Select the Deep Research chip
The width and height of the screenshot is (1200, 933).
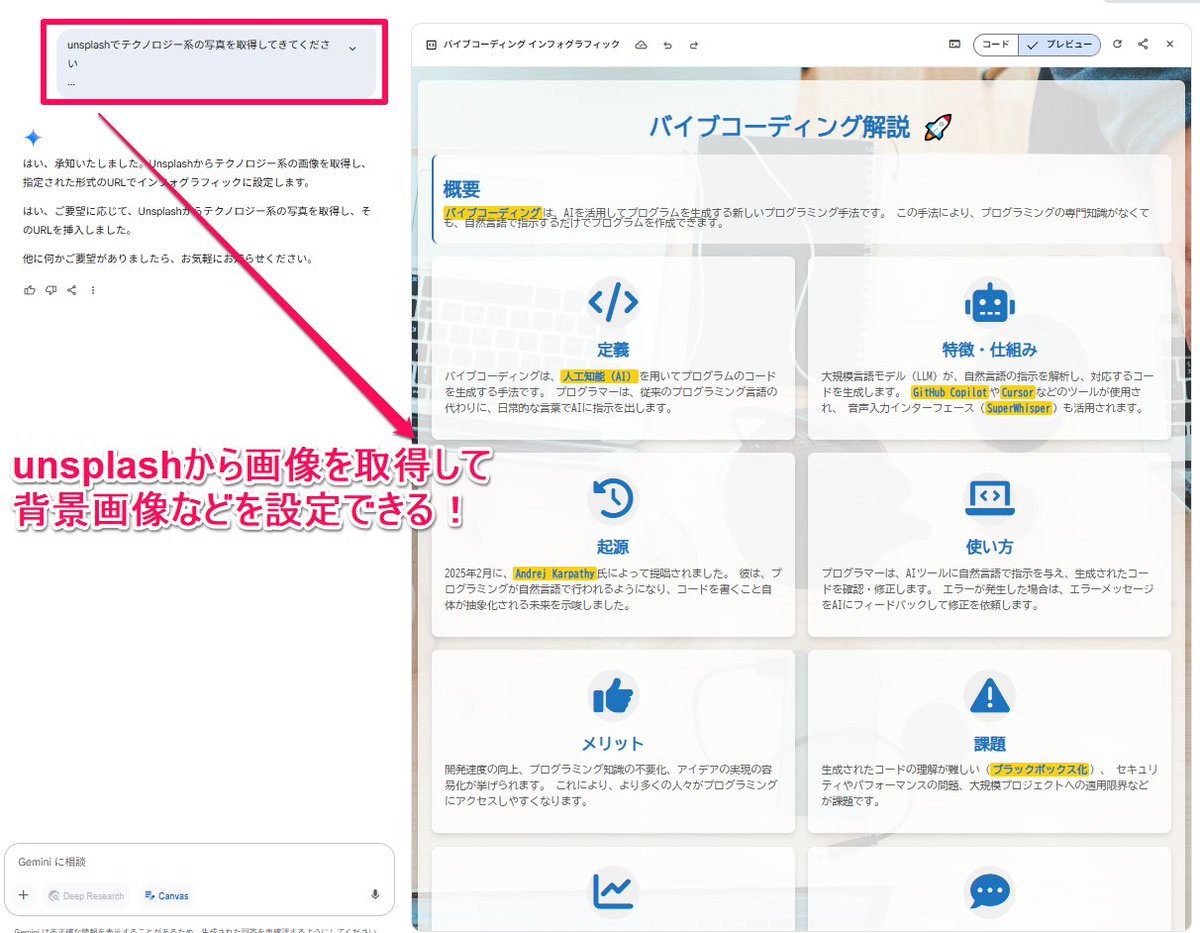[x=86, y=896]
